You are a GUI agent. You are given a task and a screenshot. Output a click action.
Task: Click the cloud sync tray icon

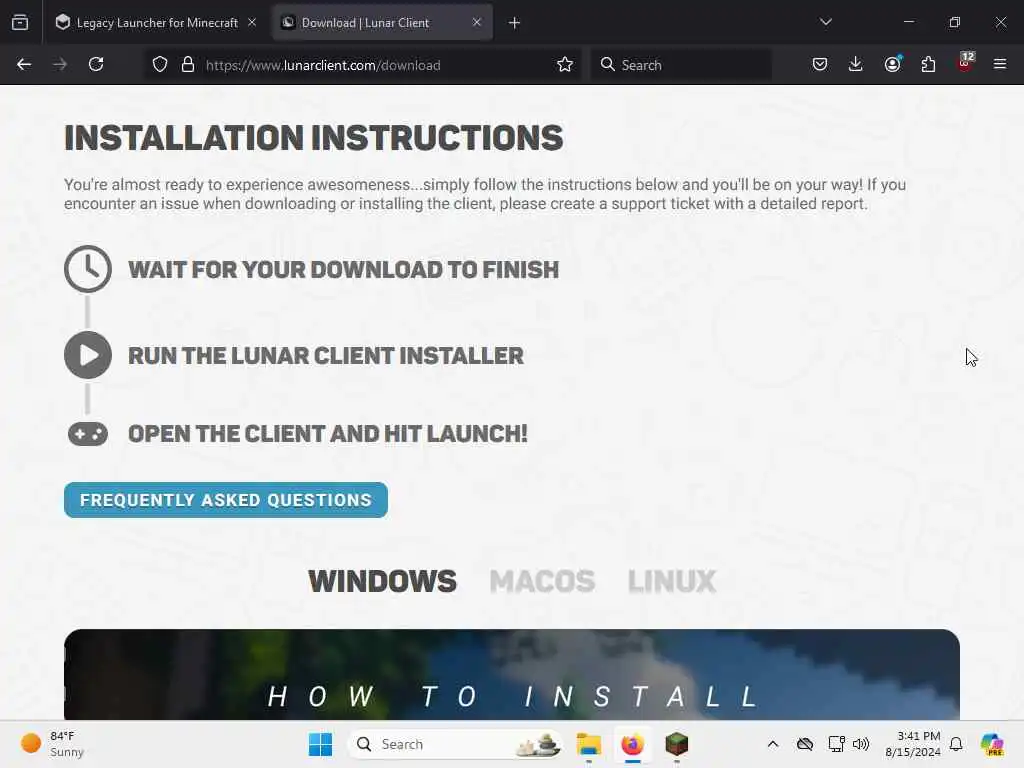pos(805,744)
